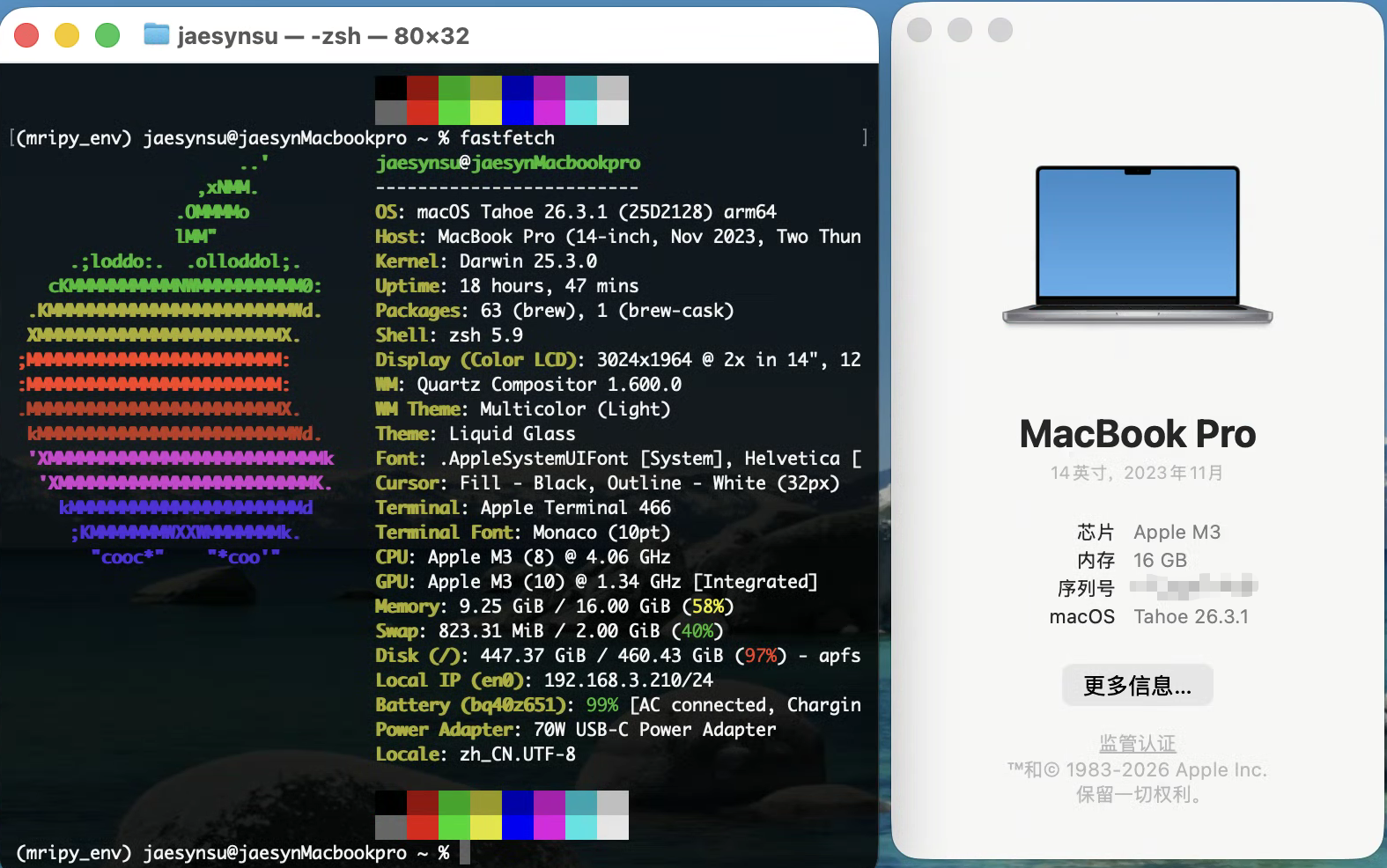Minimize the Terminal window with the yellow button
Viewport: 1387px width, 868px height.
pos(67,35)
